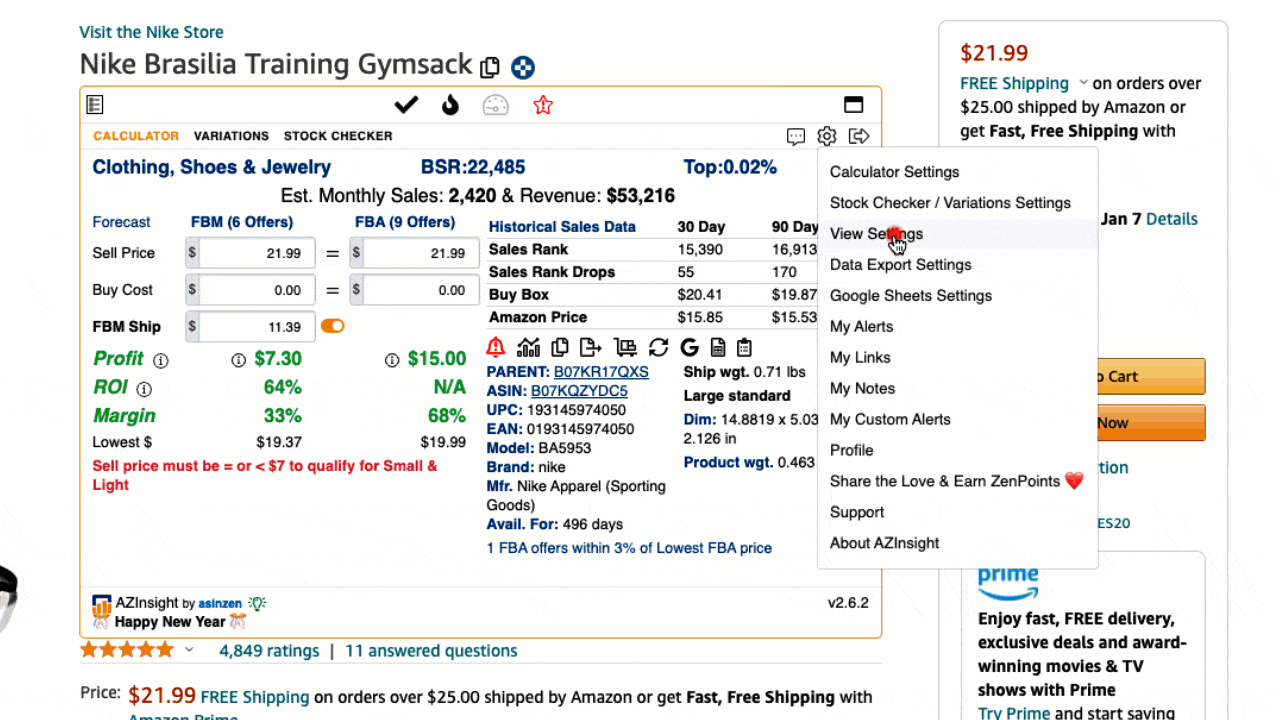The width and height of the screenshot is (1280, 720).
Task: Click the info icon left of $7.30
Action: (239, 360)
